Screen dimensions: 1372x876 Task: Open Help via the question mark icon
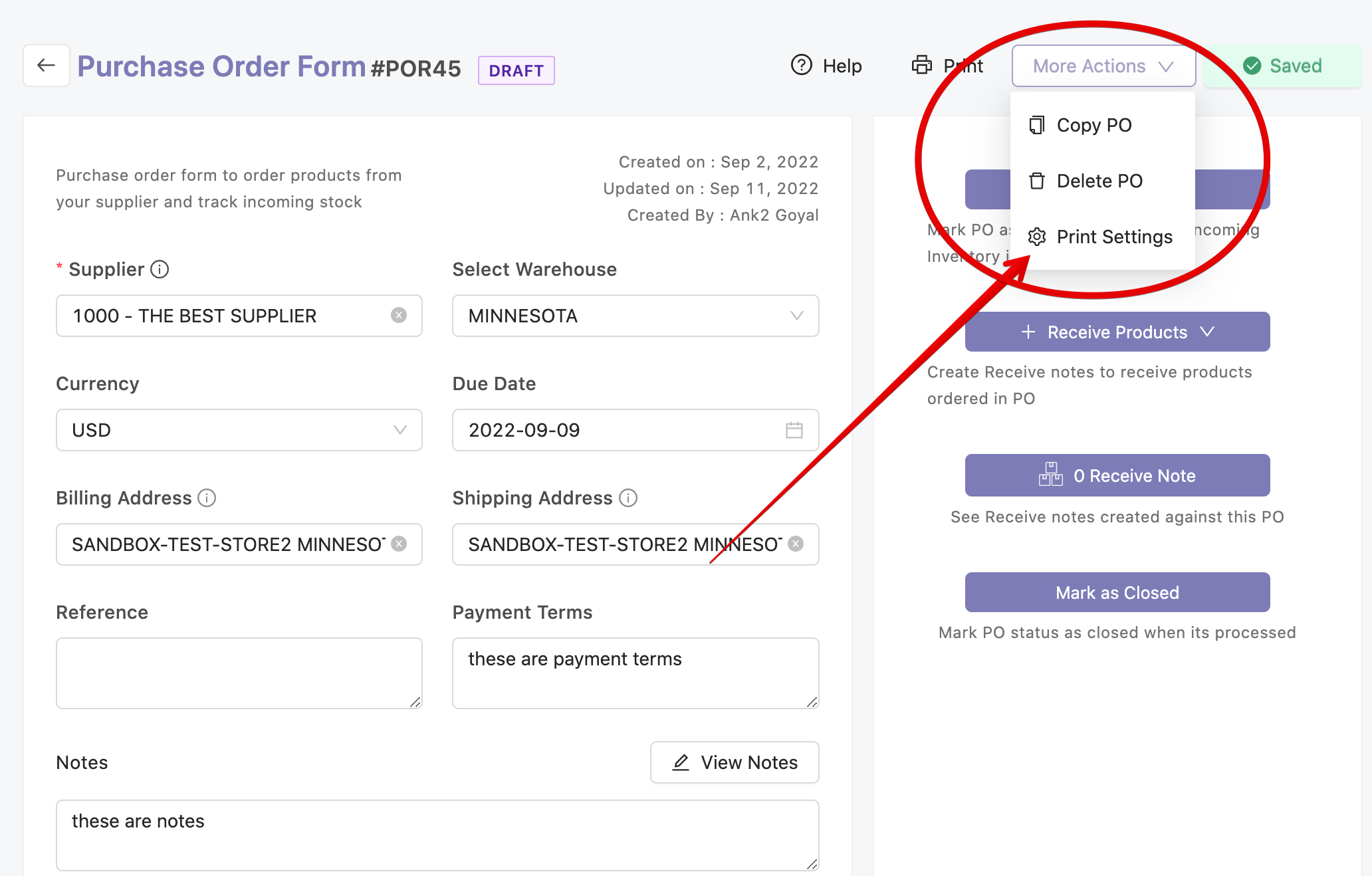tap(800, 65)
